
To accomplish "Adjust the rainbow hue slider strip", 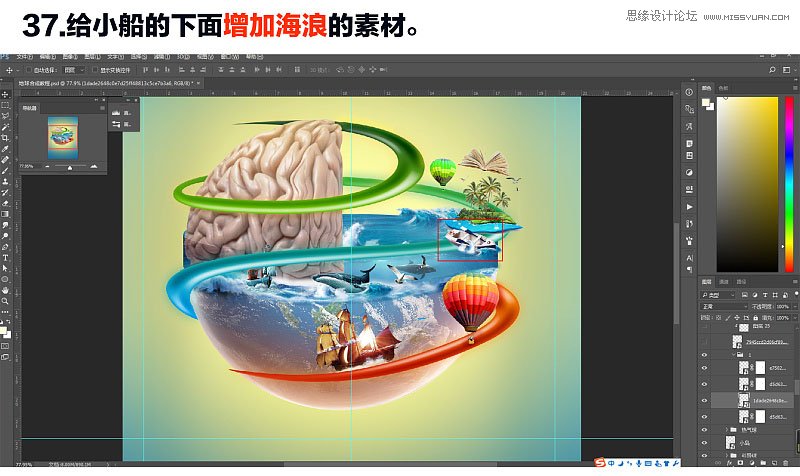I will (789, 184).
